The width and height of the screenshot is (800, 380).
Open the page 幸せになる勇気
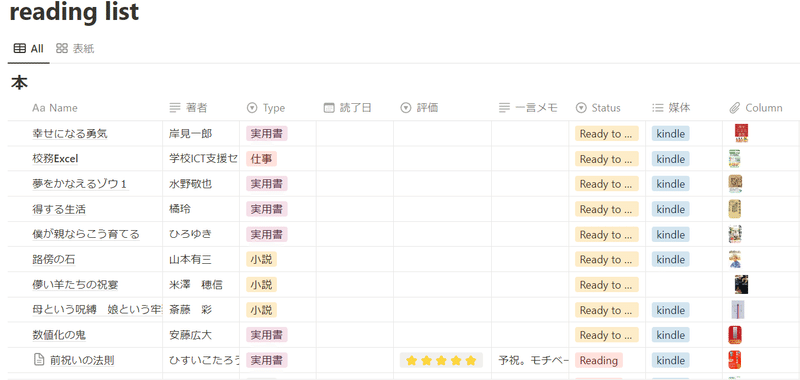pyautogui.click(x=69, y=134)
